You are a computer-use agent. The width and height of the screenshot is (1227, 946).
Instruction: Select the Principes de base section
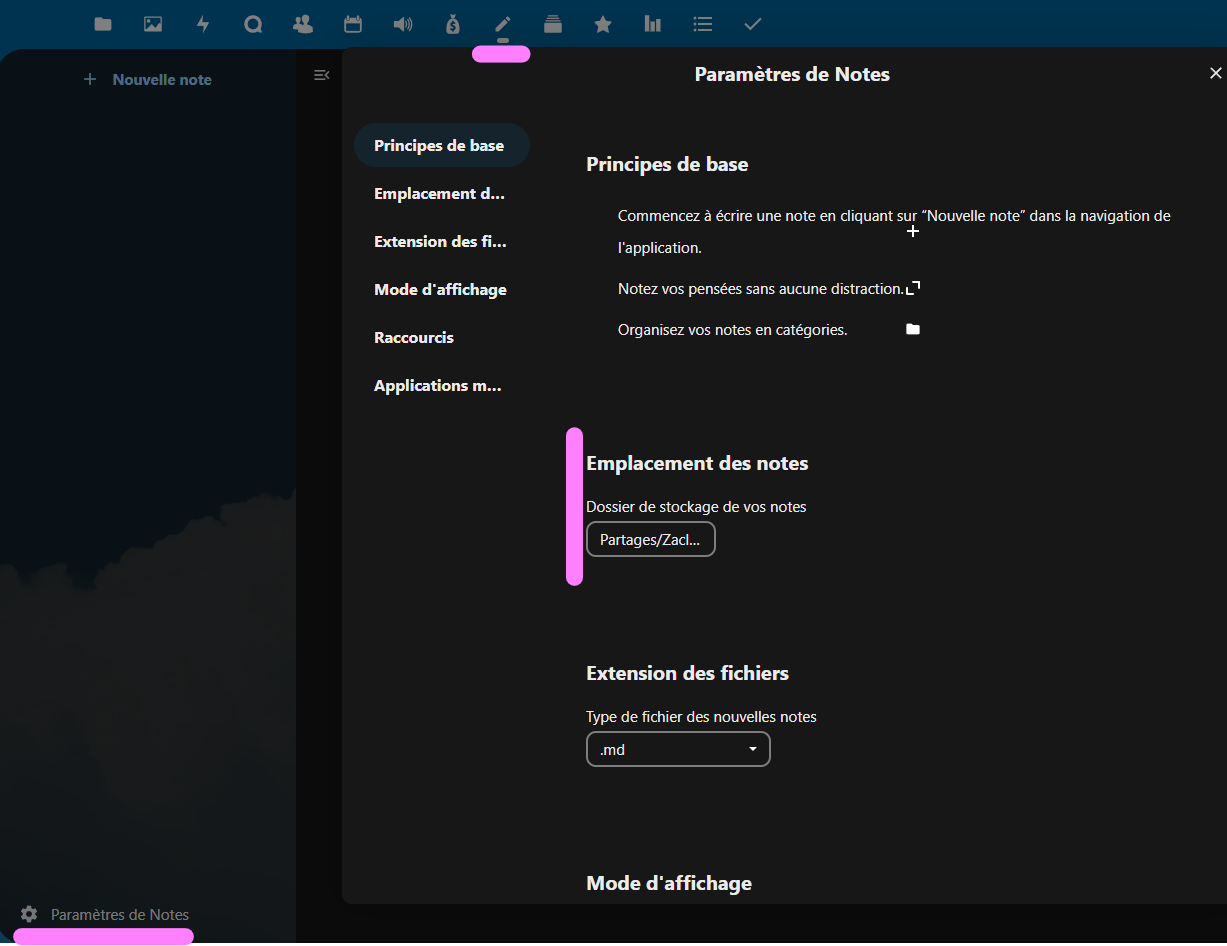point(440,146)
